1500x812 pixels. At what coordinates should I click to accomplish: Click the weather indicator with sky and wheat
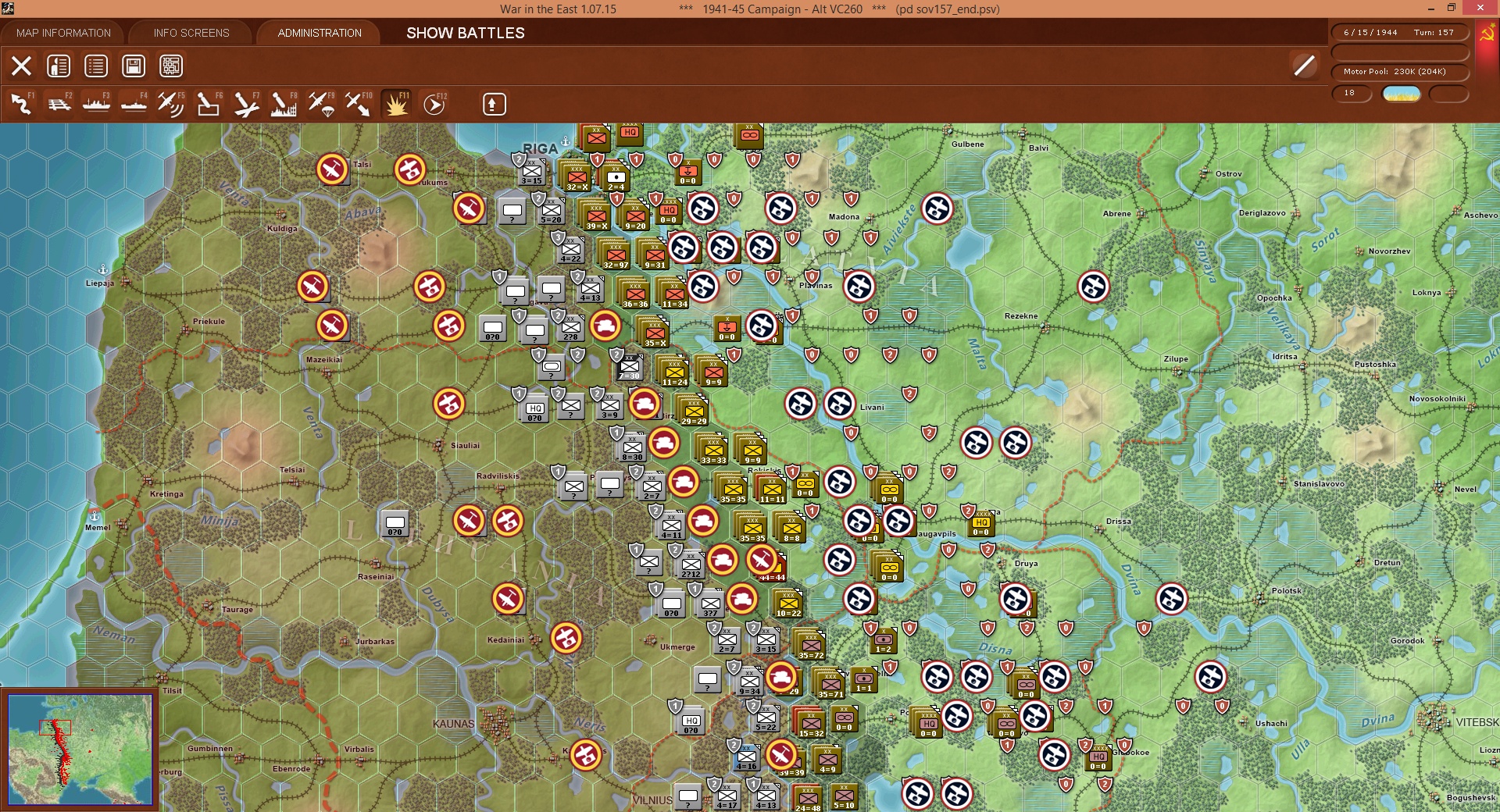pos(1402,94)
